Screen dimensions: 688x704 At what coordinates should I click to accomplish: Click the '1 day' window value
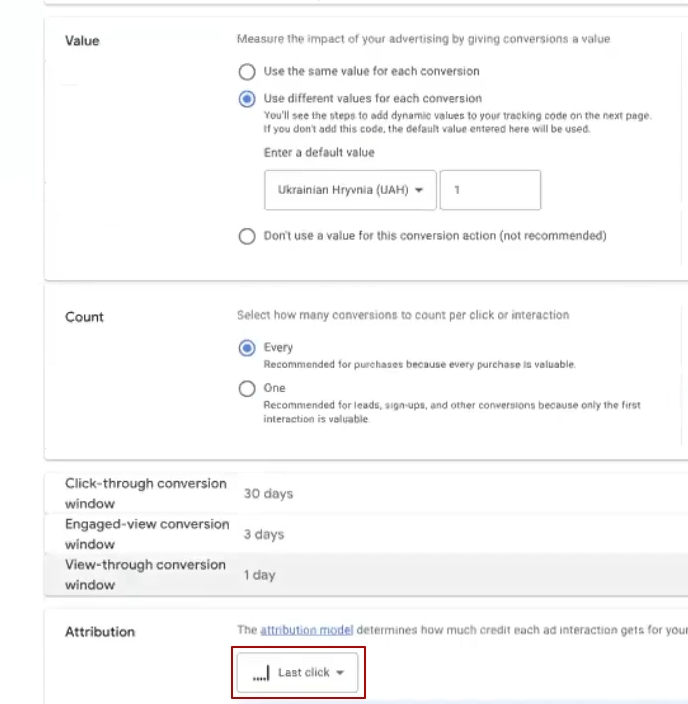click(x=259, y=576)
